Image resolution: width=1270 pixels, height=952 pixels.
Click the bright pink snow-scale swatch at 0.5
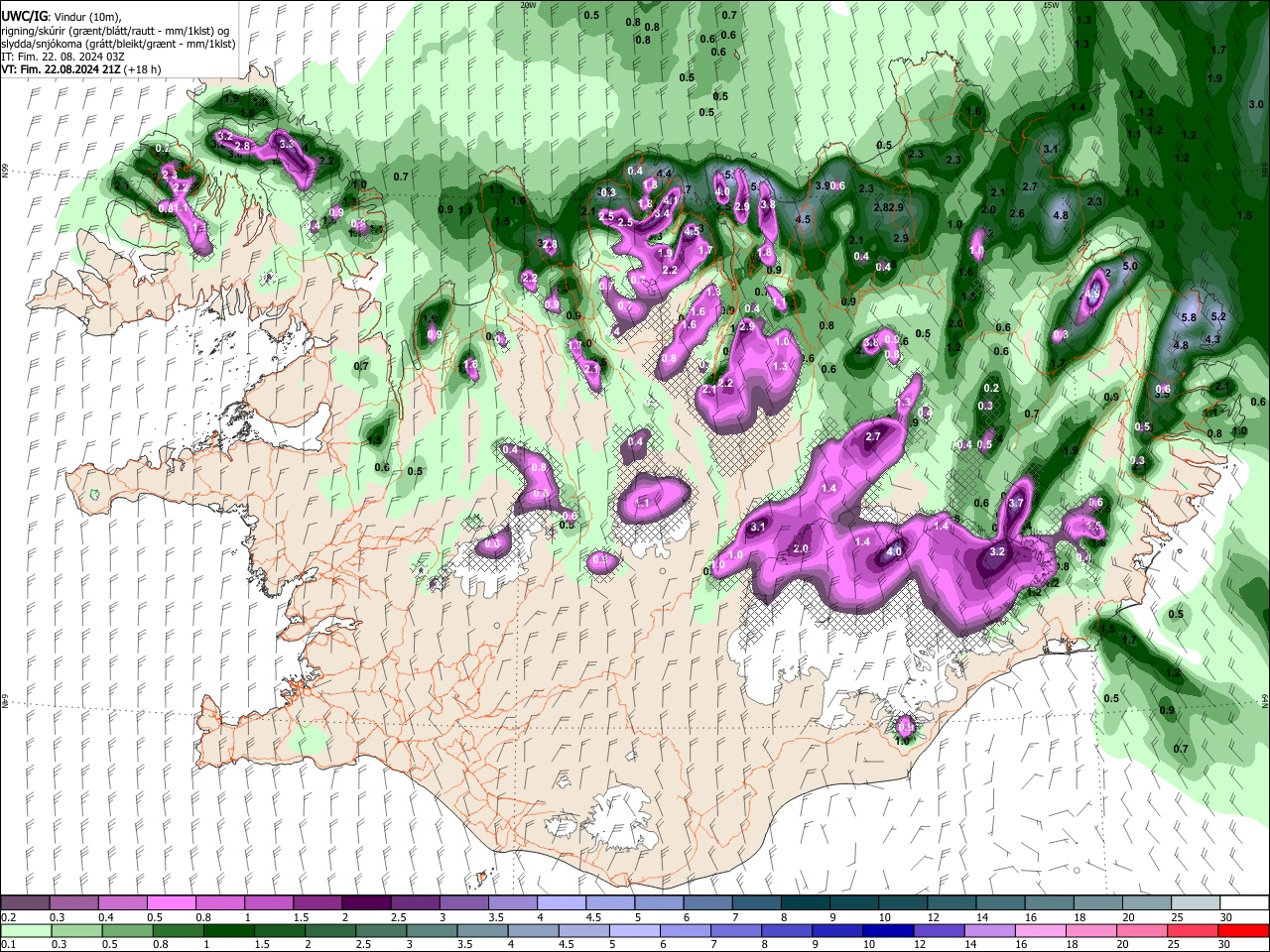coord(171,902)
